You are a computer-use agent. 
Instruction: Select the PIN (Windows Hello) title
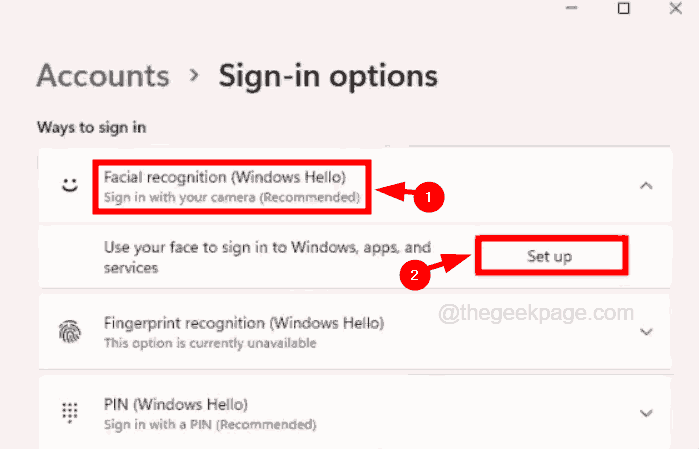click(175, 404)
